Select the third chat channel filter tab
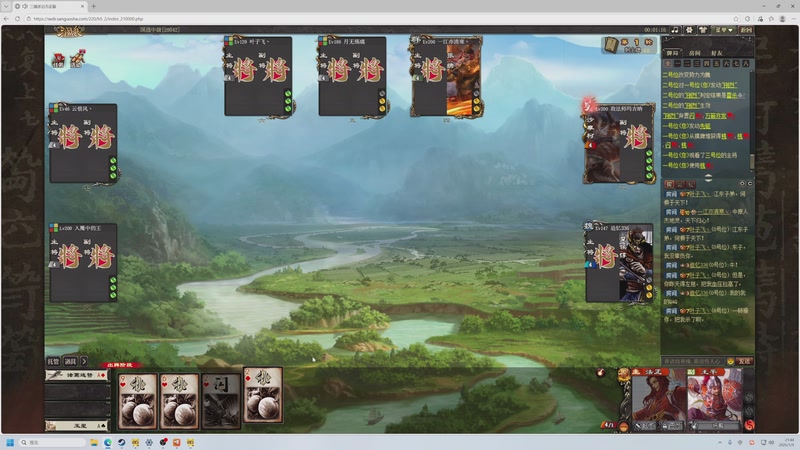 690,184
